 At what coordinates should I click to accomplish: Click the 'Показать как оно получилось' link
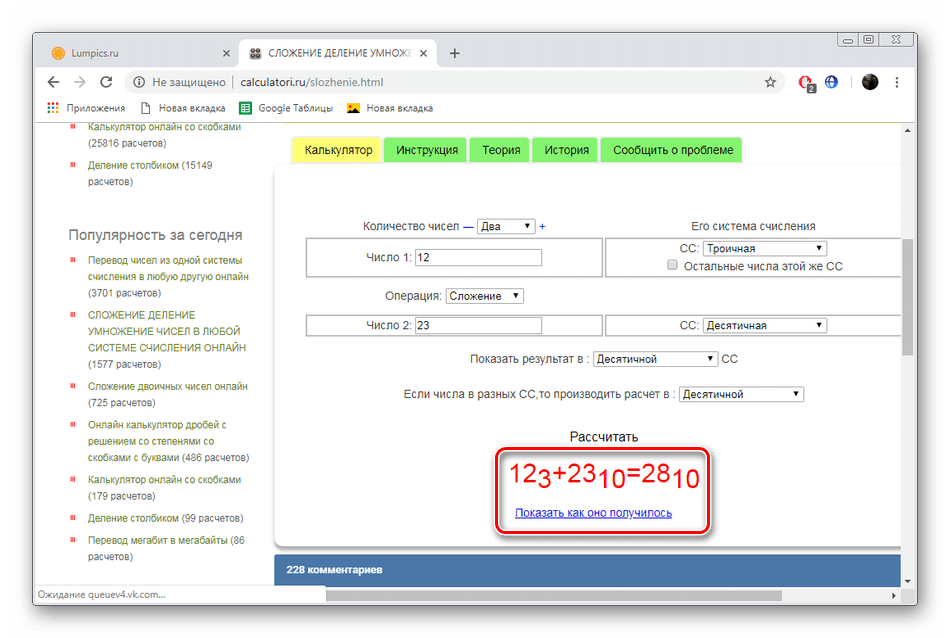593,512
